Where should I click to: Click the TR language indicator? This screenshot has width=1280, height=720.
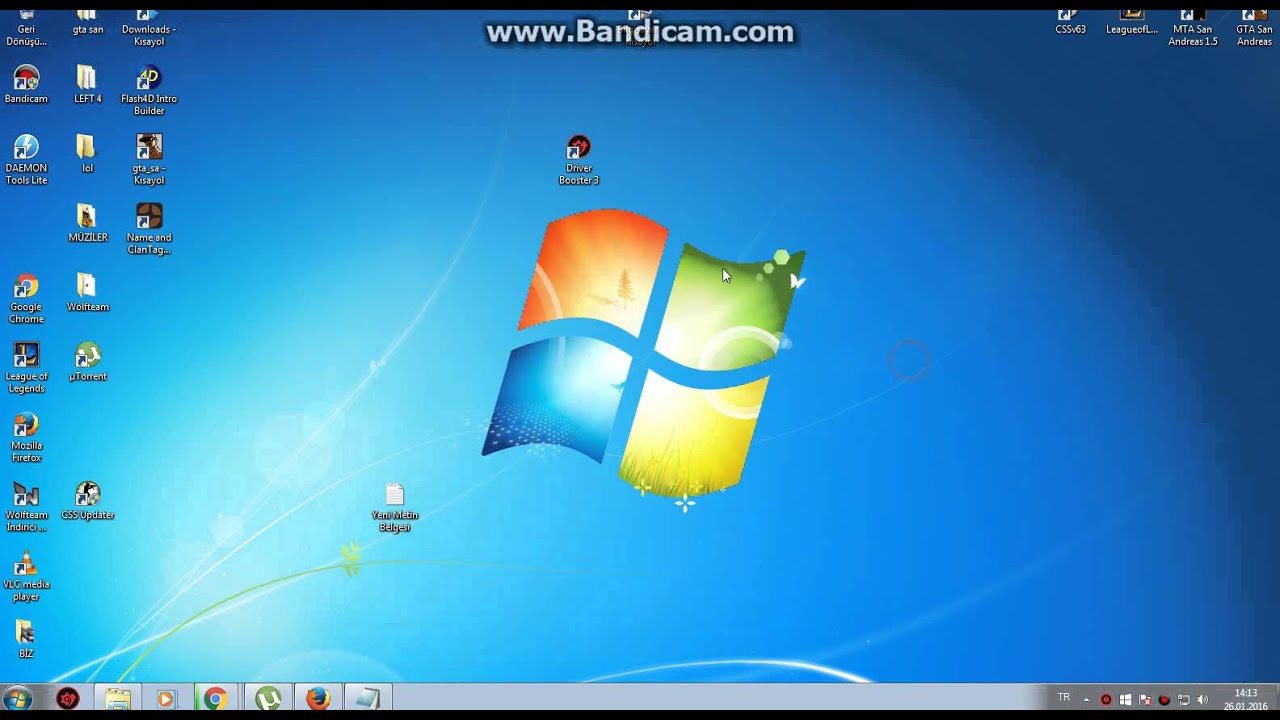[1064, 698]
